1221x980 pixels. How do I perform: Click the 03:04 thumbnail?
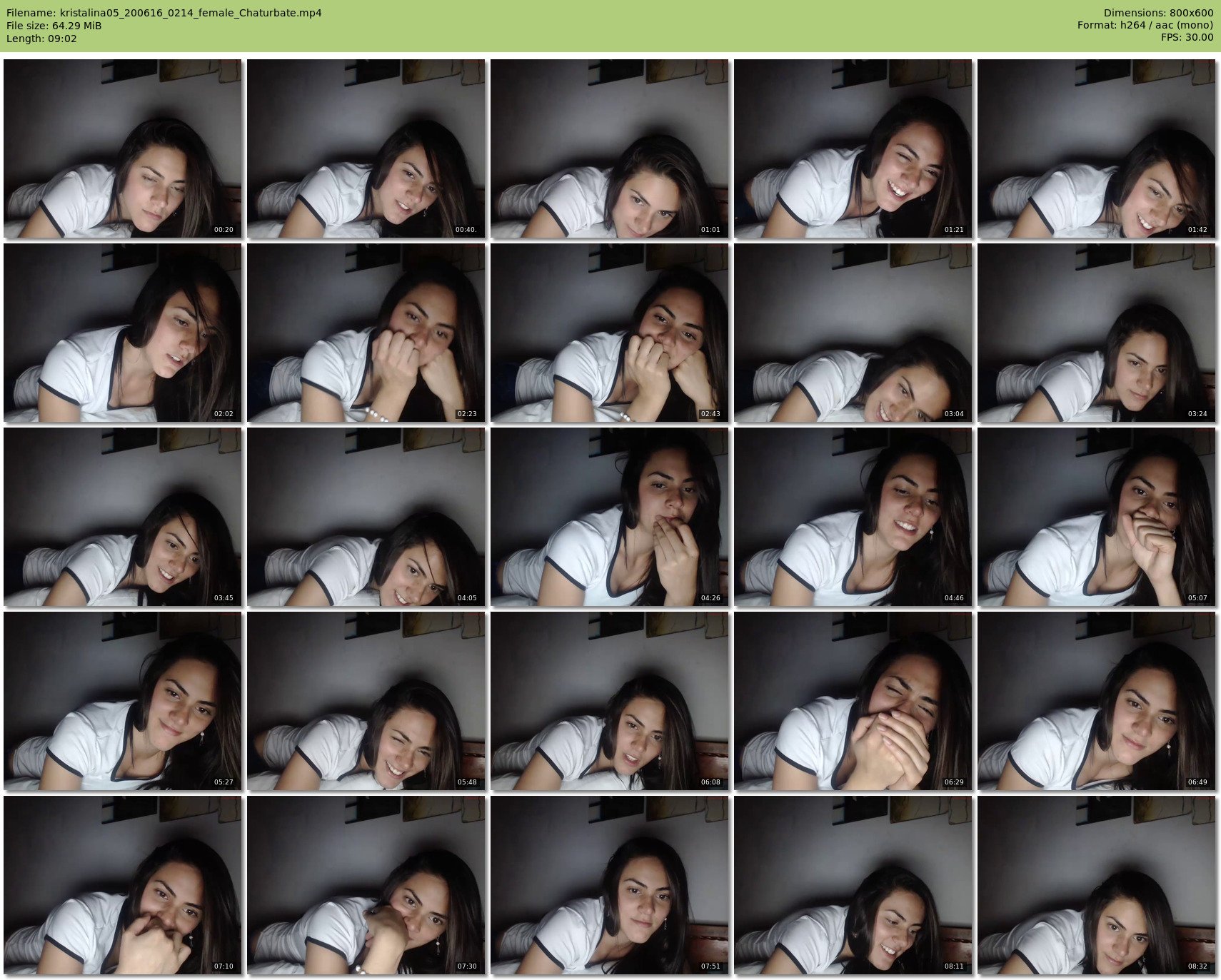click(x=853, y=333)
